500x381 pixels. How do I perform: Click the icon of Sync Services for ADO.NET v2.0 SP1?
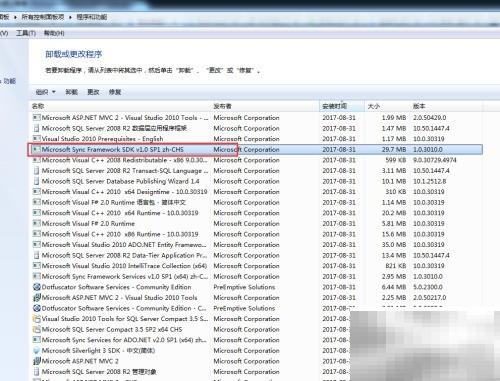coord(37,340)
